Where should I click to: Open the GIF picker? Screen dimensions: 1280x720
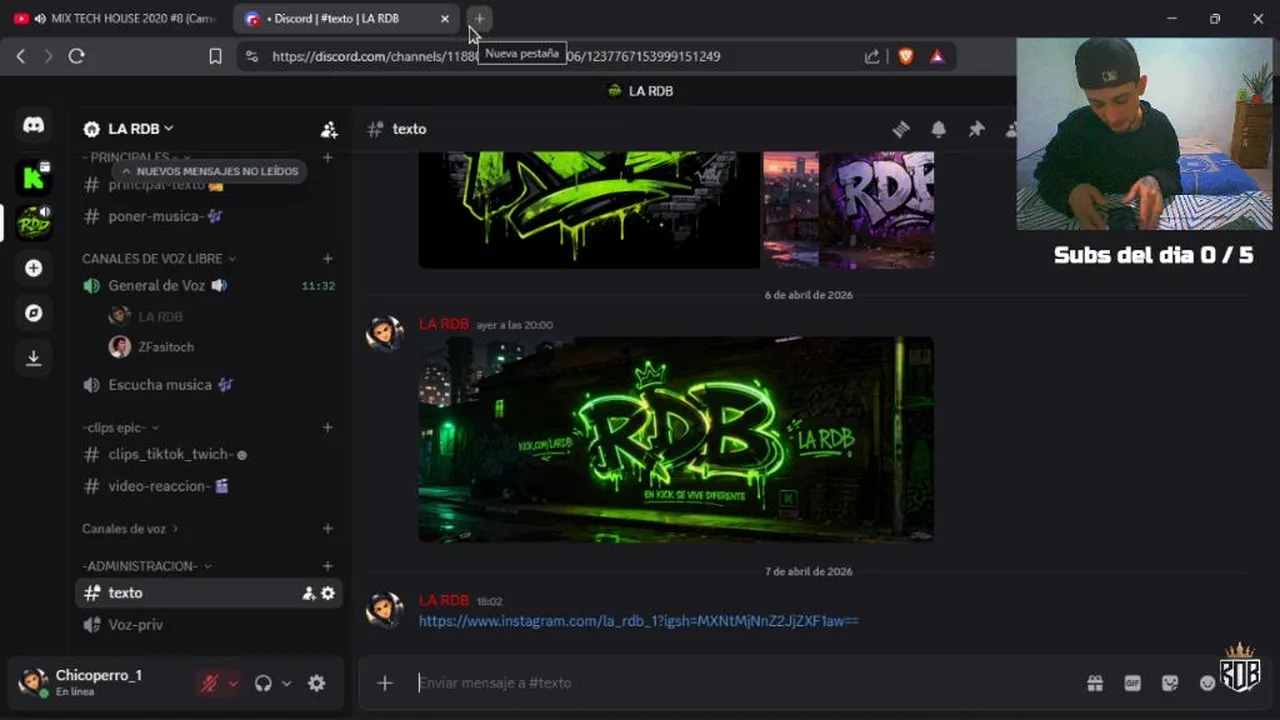1132,683
